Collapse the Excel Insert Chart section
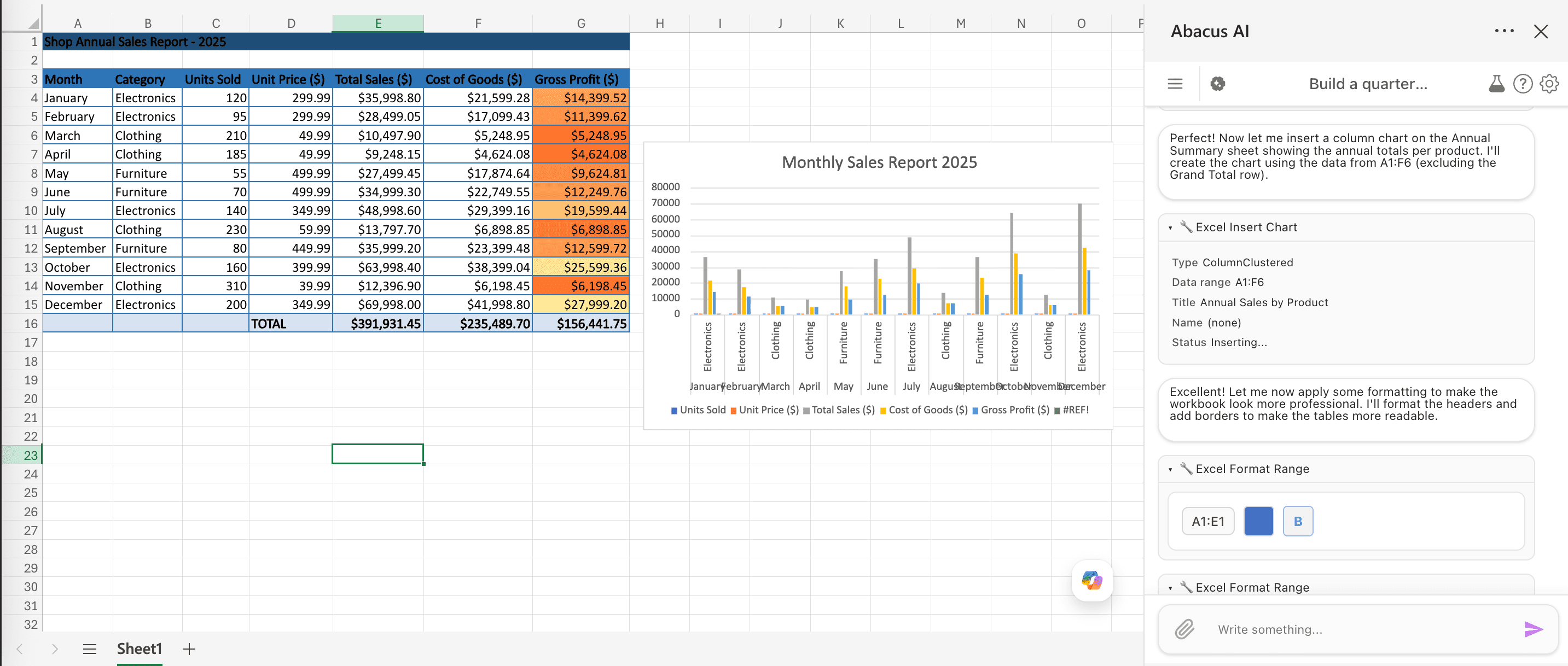Image resolution: width=1568 pixels, height=666 pixels. click(1170, 227)
